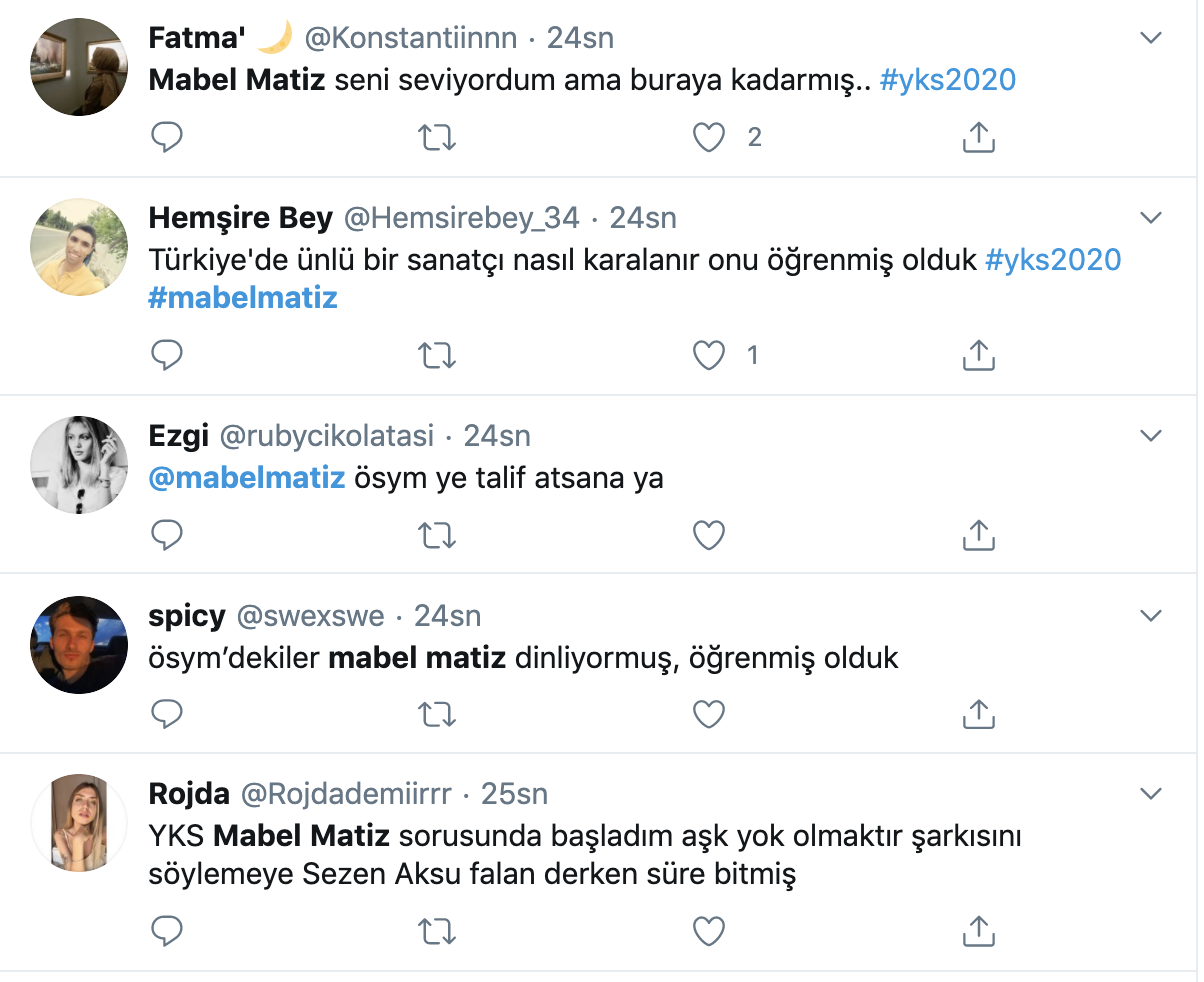Viewport: 1204px width, 982px height.
Task: Share Ezgi's tweet via share icon
Action: click(x=978, y=535)
